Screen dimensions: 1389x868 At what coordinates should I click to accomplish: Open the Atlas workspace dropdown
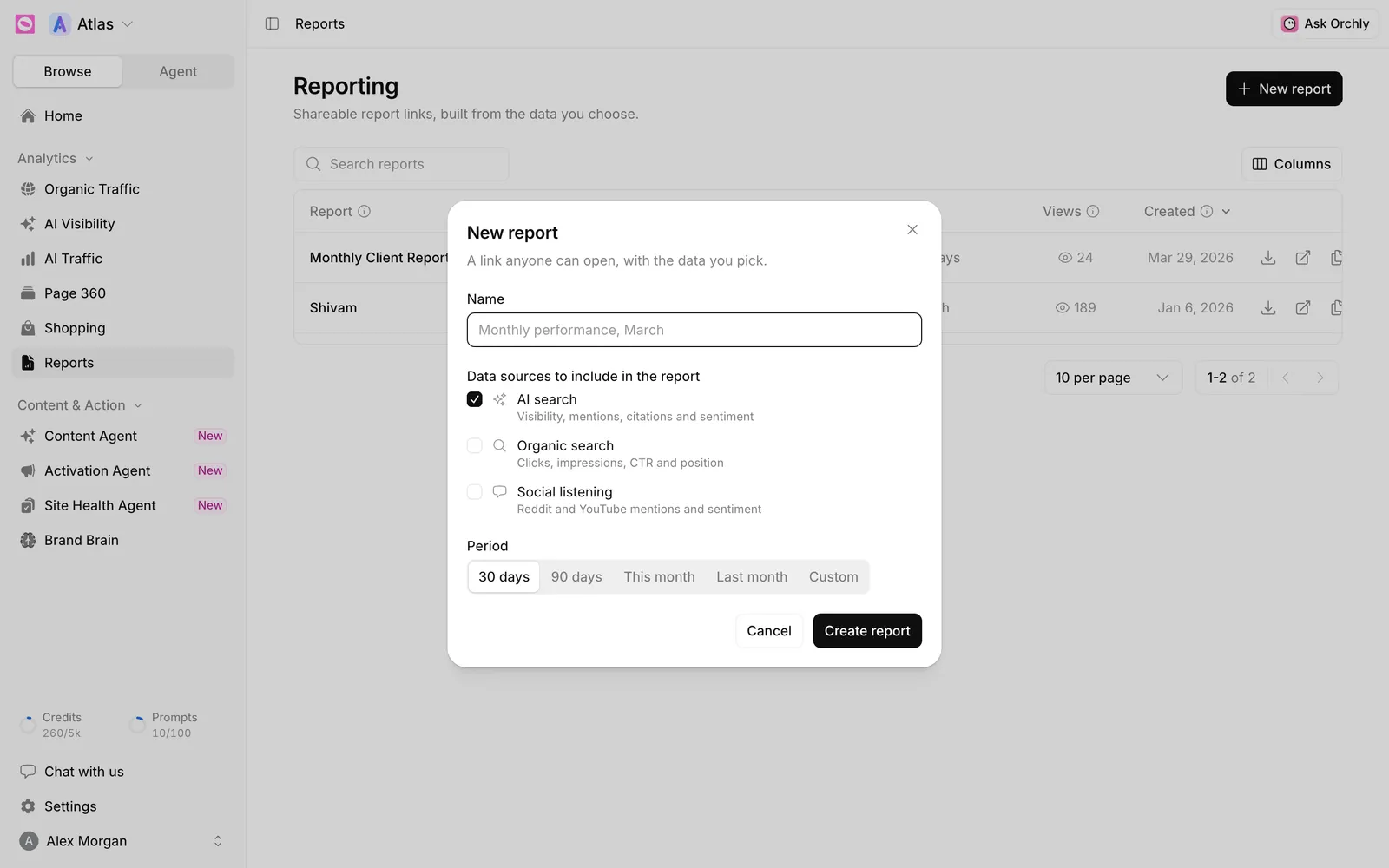(92, 24)
